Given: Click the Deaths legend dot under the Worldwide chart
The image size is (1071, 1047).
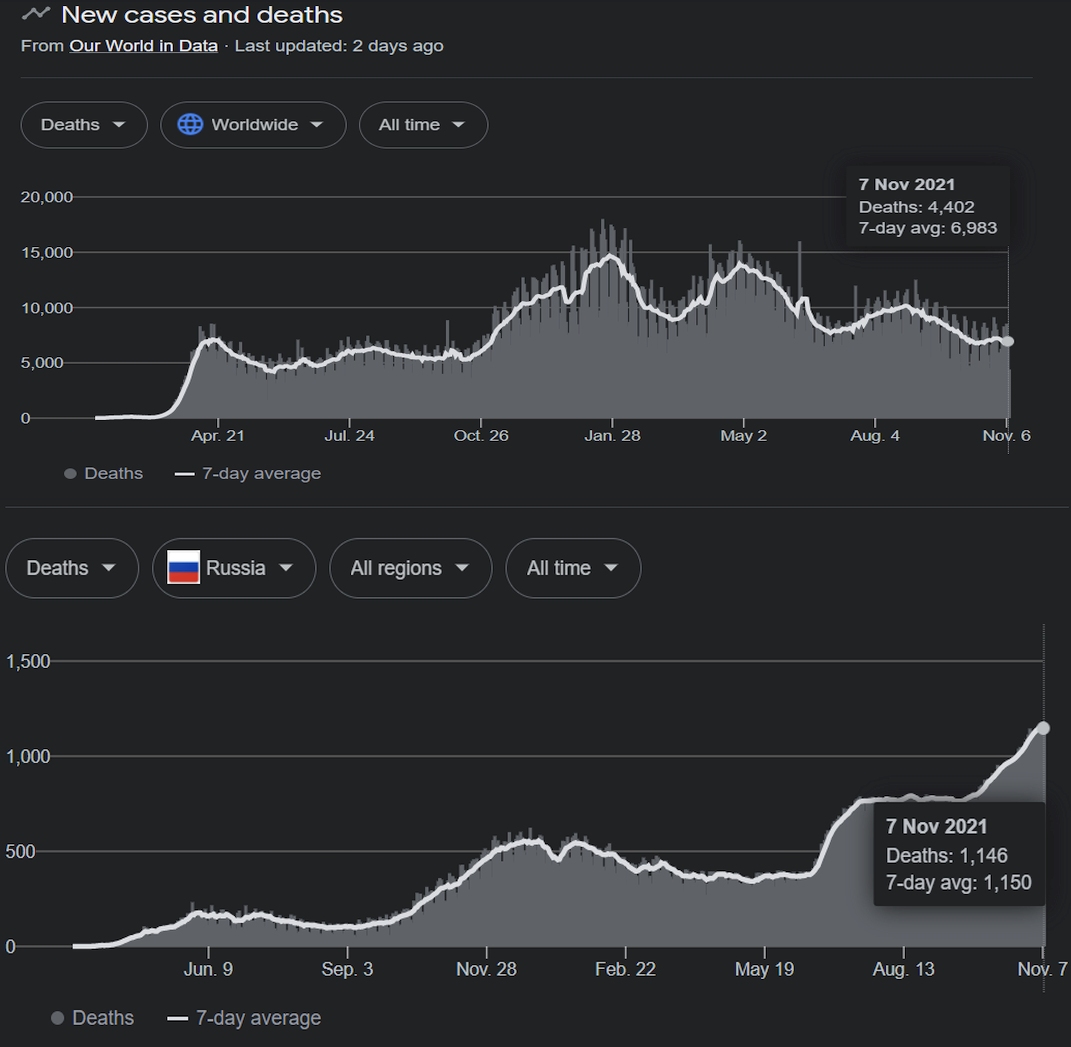Looking at the screenshot, I should (x=70, y=473).
